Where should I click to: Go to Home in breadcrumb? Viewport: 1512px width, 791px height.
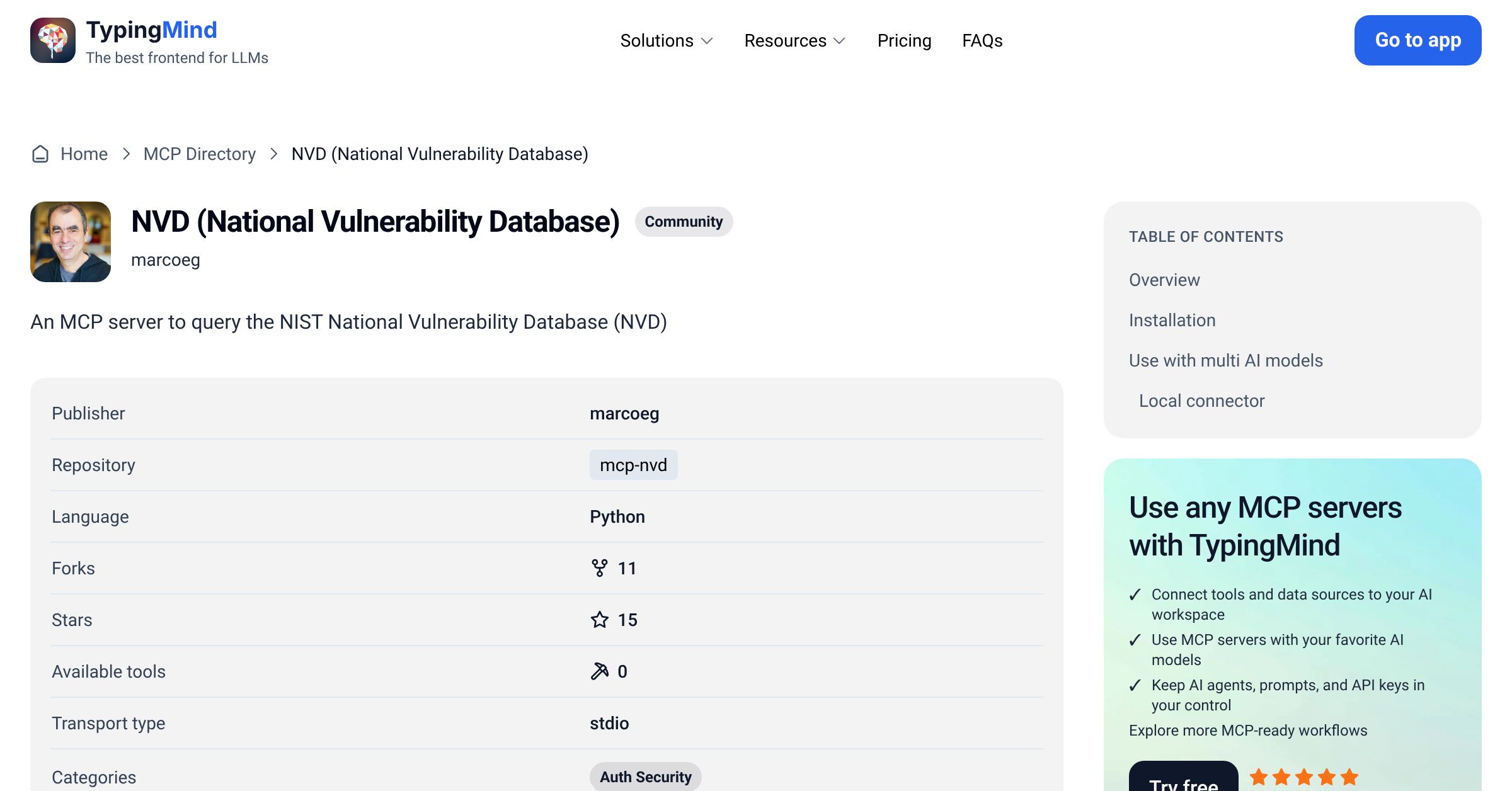pyautogui.click(x=84, y=154)
